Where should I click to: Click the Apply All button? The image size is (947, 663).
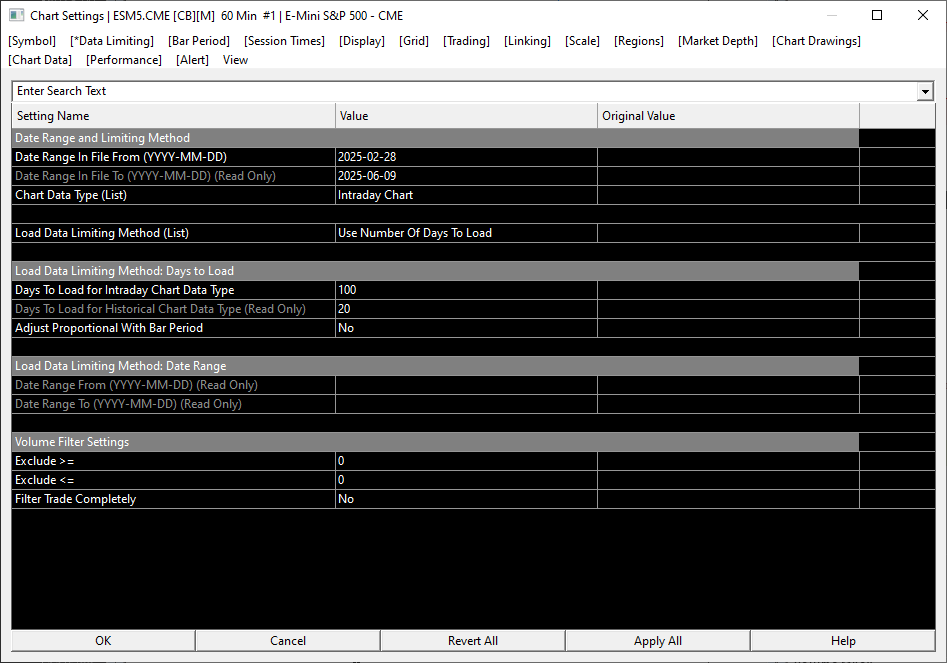point(658,641)
